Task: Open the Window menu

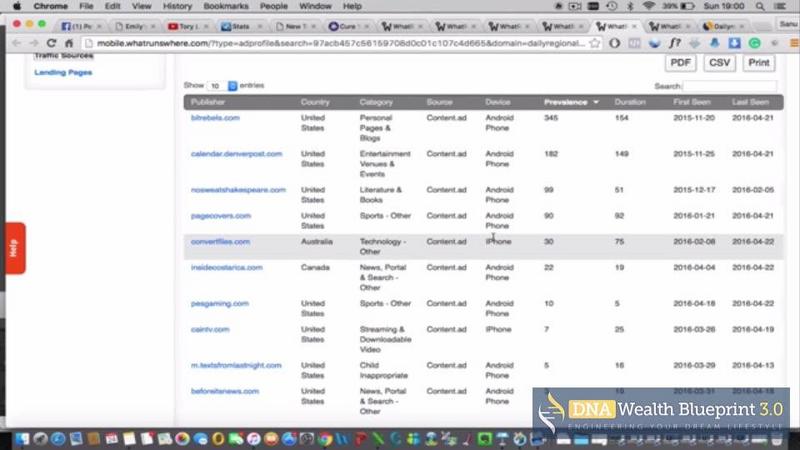Action: tap(315, 6)
